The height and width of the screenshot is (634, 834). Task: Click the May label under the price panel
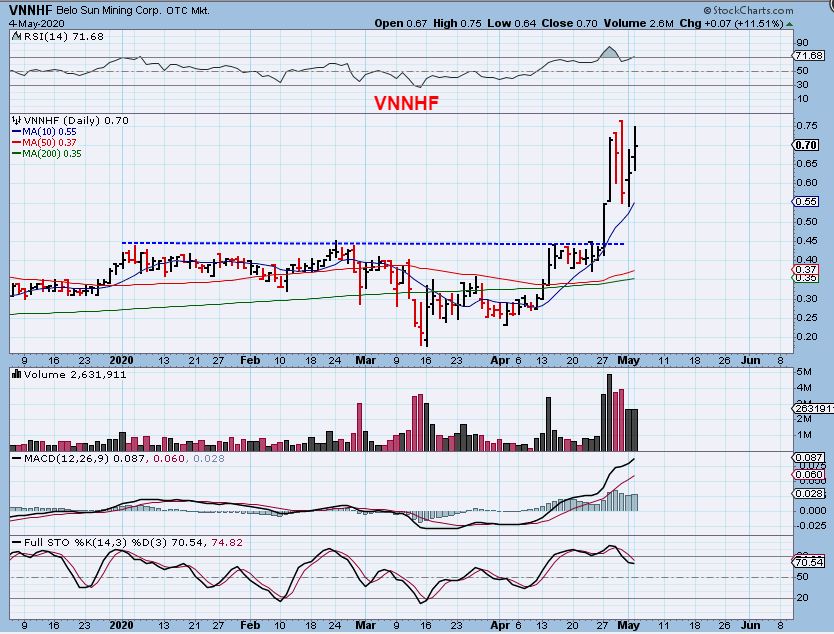point(628,361)
